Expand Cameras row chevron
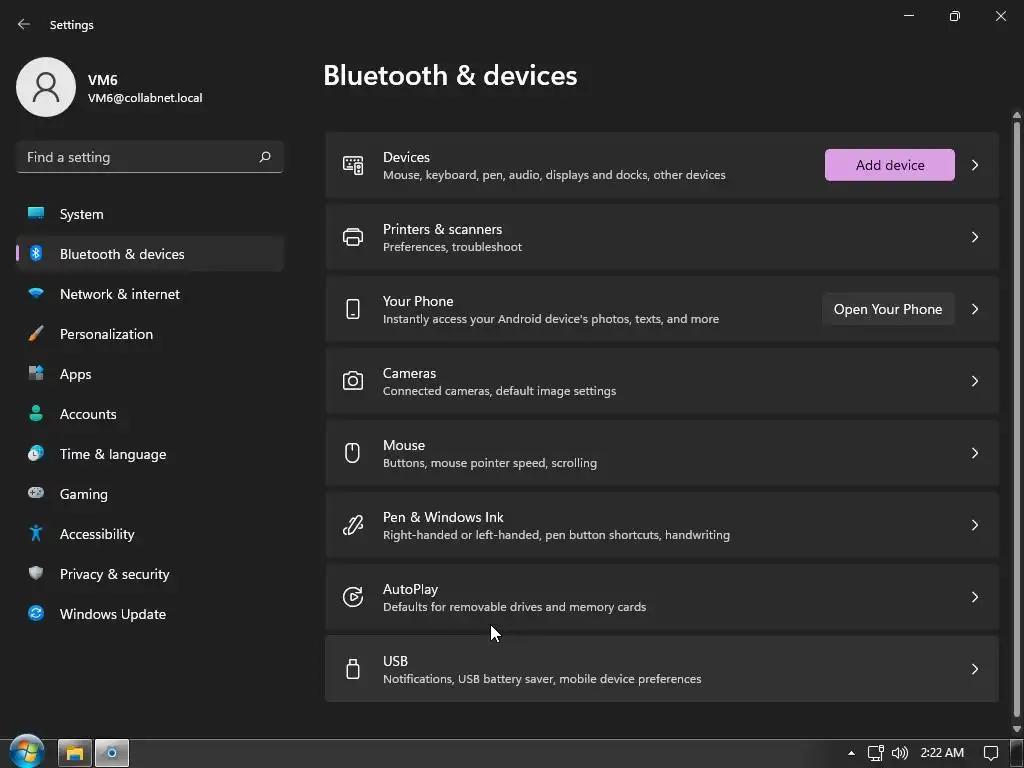The height and width of the screenshot is (768, 1024). 974,381
